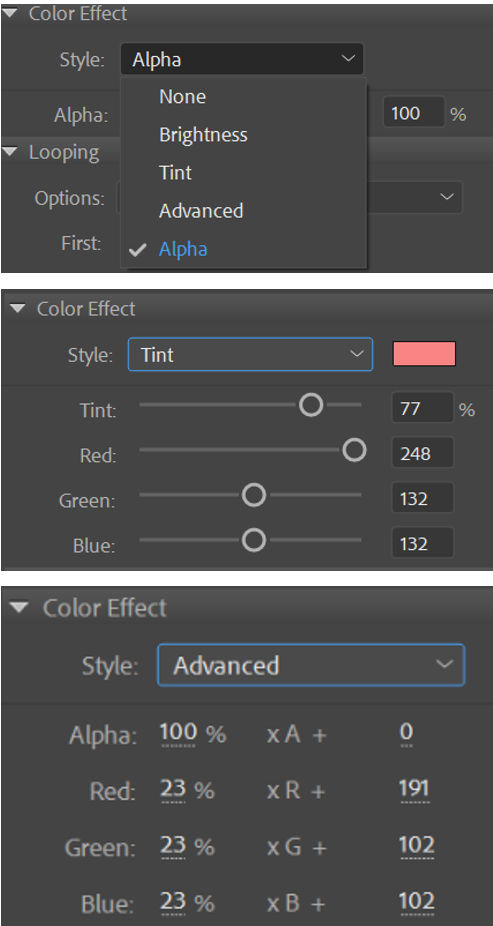Click the Red slider handle
Image resolution: width=493 pixels, height=926 pixels.
pyautogui.click(x=354, y=451)
